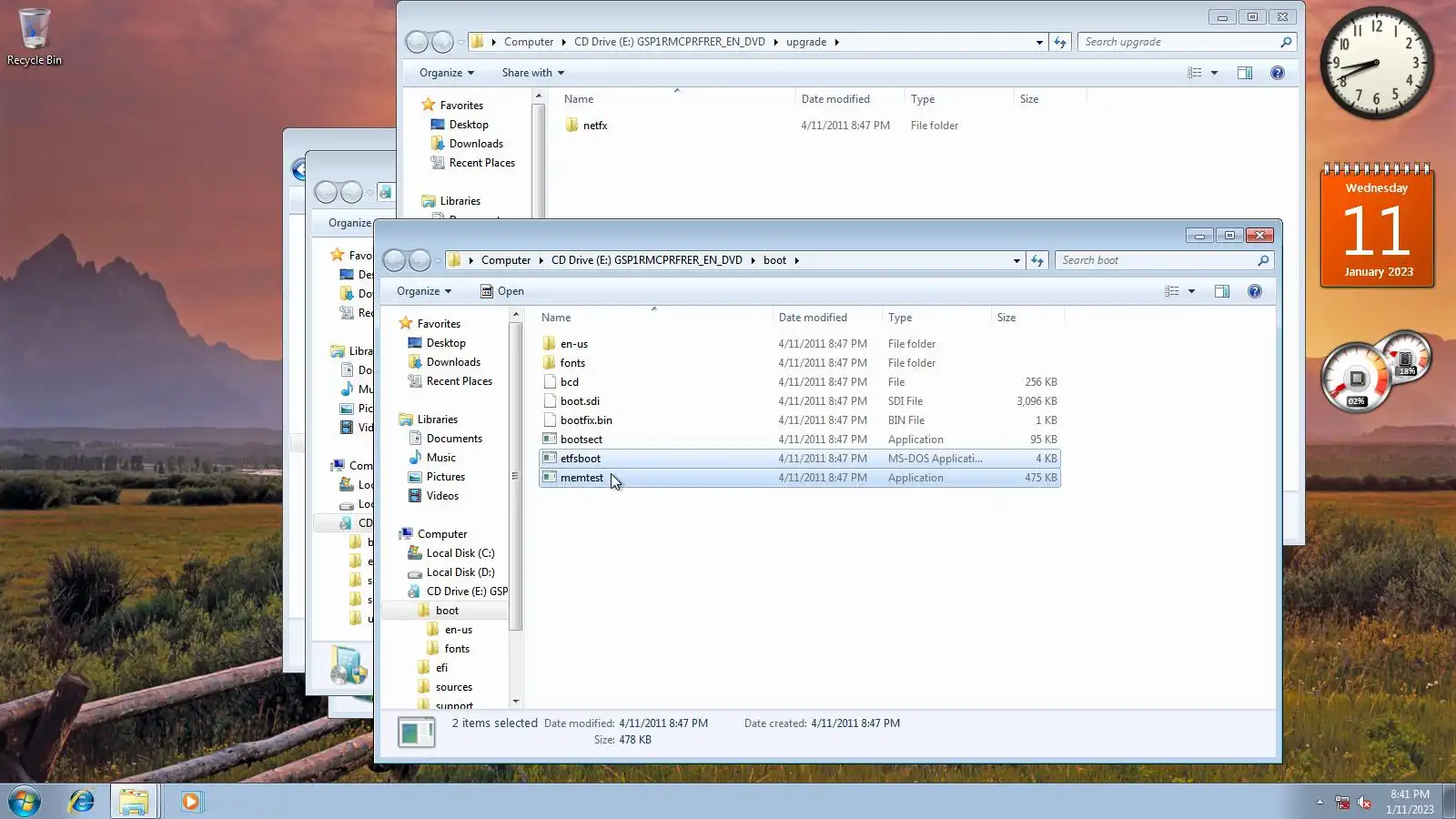Click the CPU meter gadget
Viewport: 1456px width, 819px height.
point(1356,378)
